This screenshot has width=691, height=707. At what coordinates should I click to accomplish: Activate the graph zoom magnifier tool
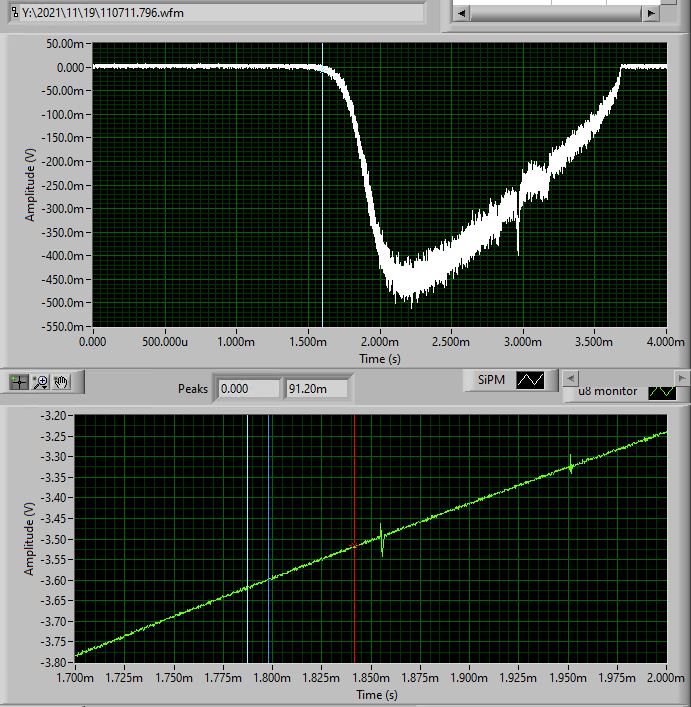41,381
